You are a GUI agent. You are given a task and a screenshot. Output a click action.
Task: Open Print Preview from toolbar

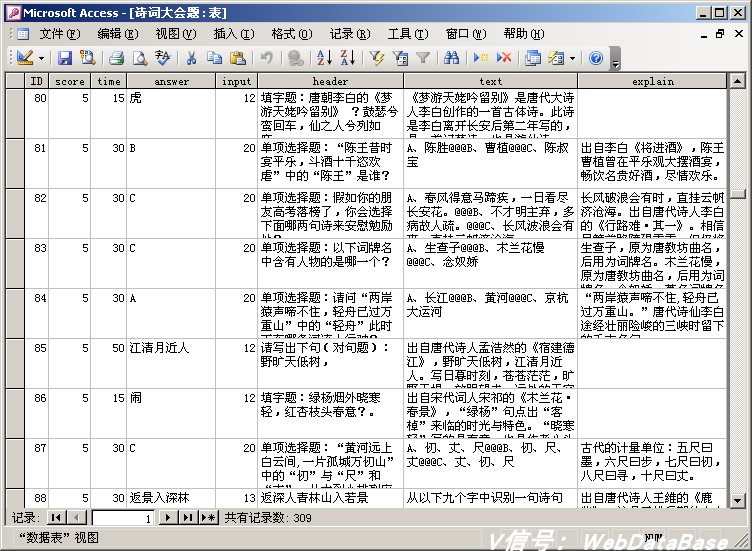(x=140, y=58)
